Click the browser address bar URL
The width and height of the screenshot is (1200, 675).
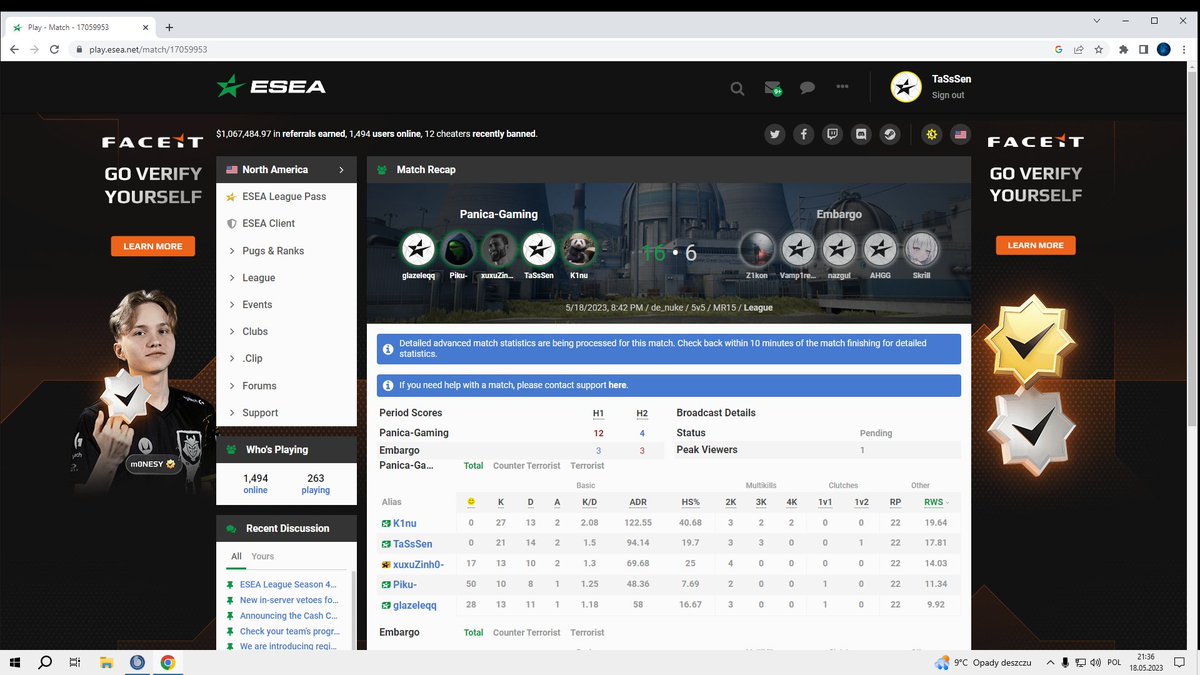click(148, 49)
